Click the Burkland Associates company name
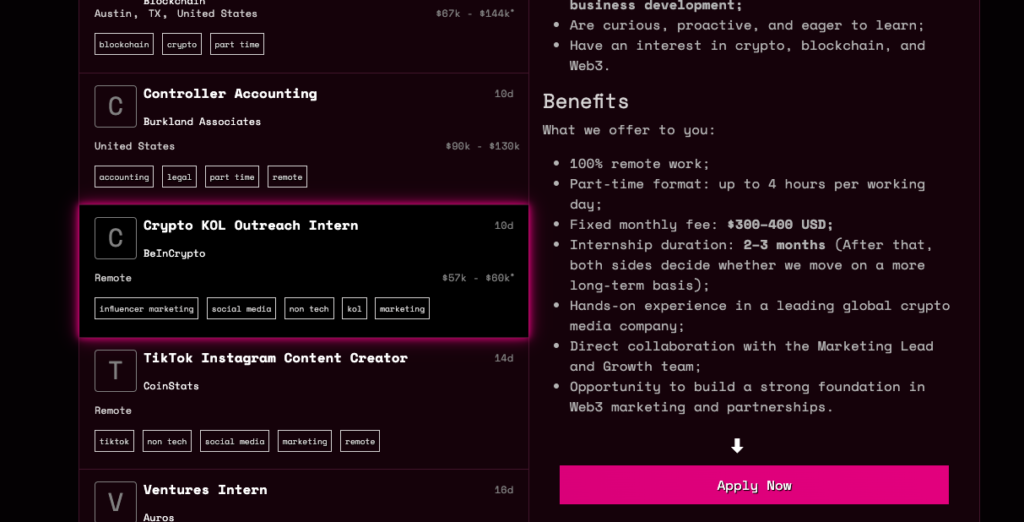The image size is (1024, 522). (x=202, y=121)
